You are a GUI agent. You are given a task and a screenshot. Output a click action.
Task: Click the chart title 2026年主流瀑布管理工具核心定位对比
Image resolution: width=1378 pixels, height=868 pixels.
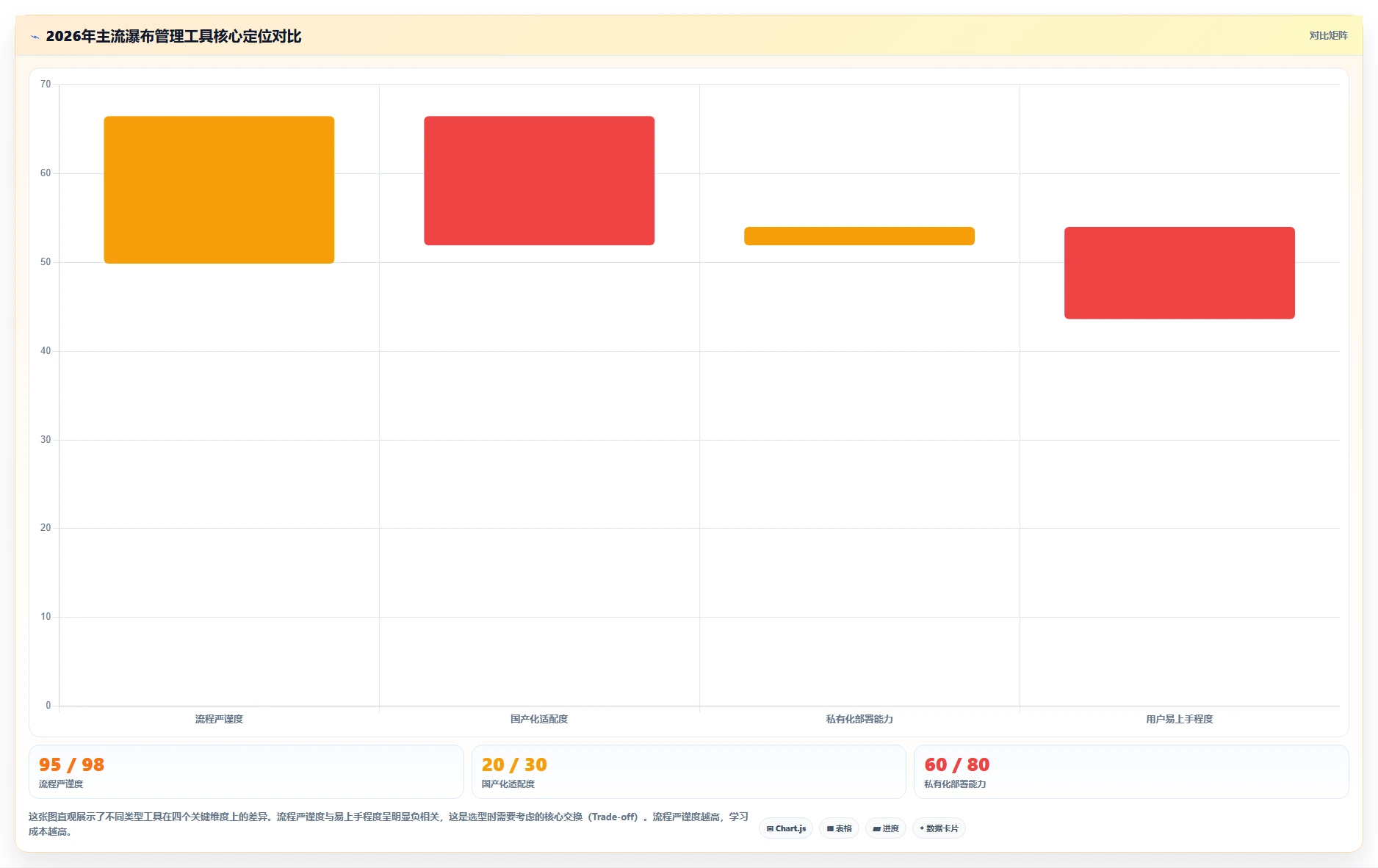[173, 36]
